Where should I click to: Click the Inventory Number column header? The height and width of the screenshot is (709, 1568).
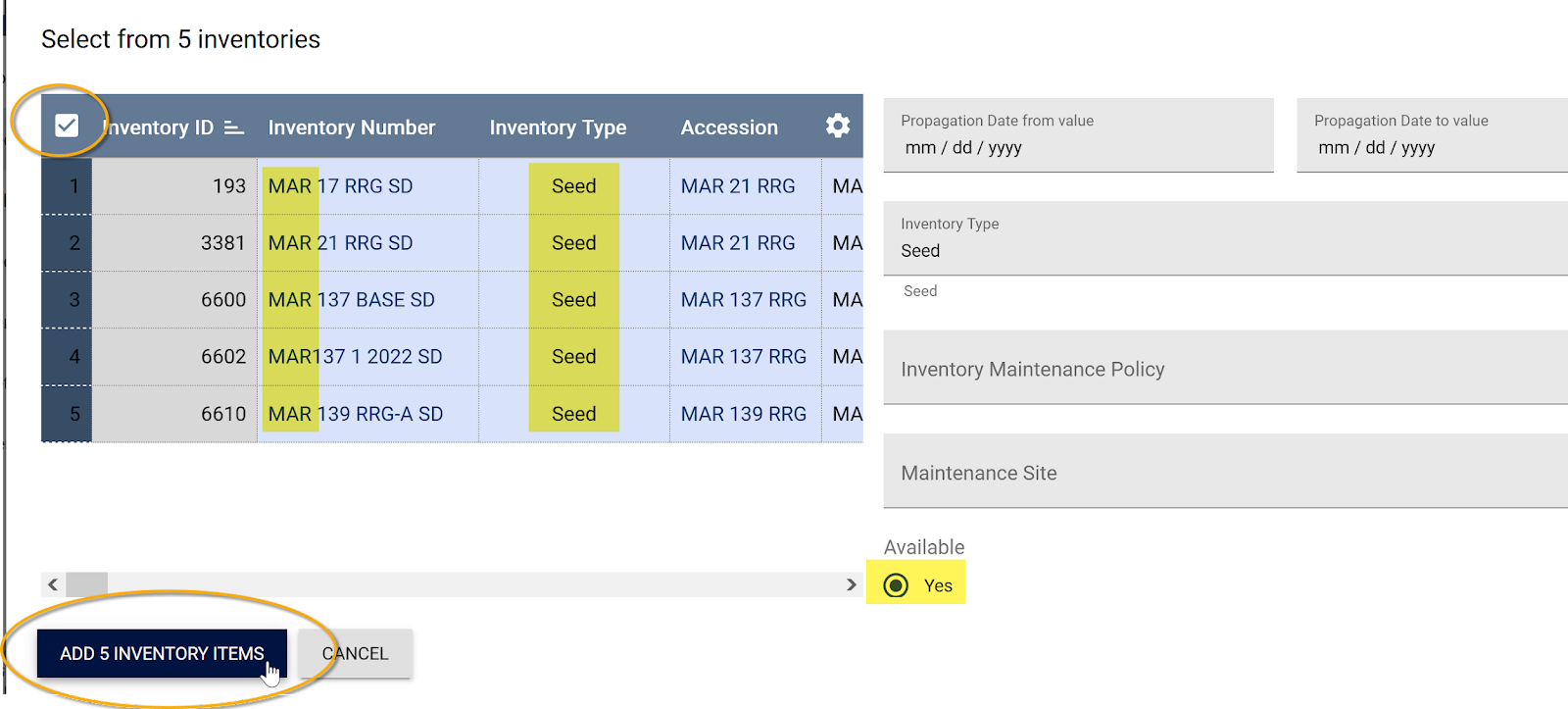point(351,127)
